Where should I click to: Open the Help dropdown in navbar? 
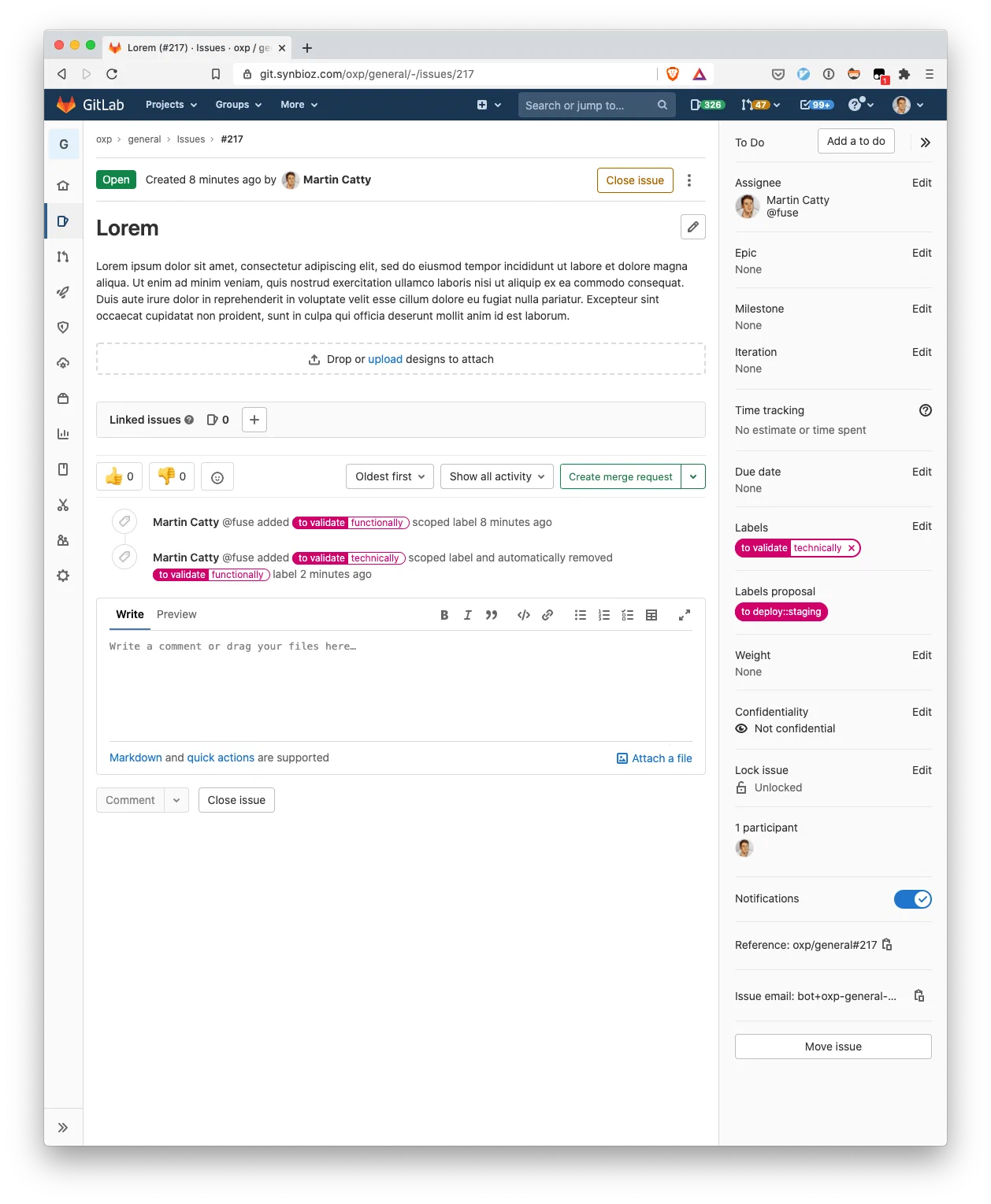861,105
